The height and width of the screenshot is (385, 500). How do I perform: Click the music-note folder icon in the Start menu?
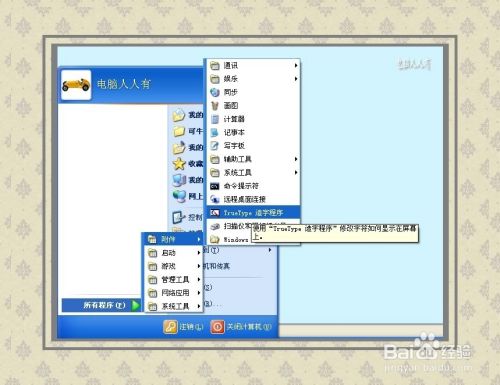[x=179, y=147]
